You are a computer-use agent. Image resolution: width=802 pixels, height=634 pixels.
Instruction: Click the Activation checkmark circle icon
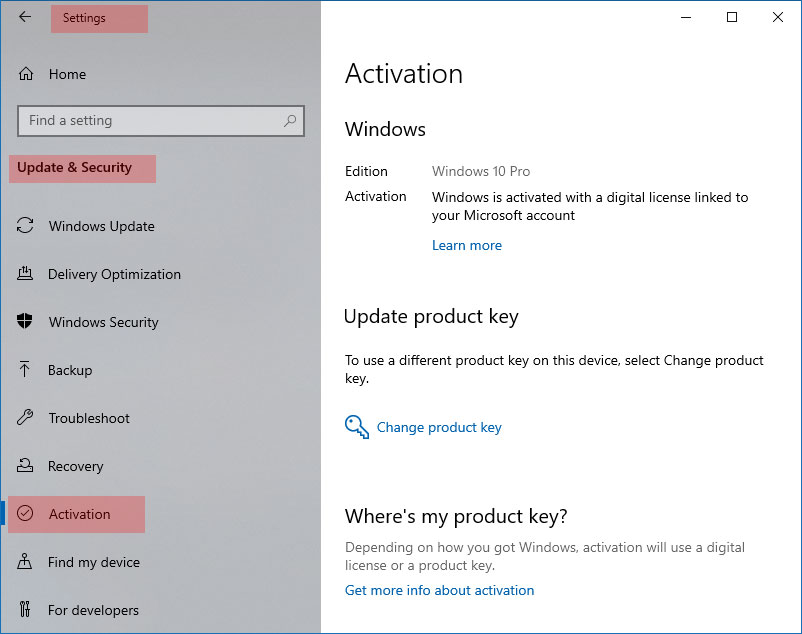[26, 514]
